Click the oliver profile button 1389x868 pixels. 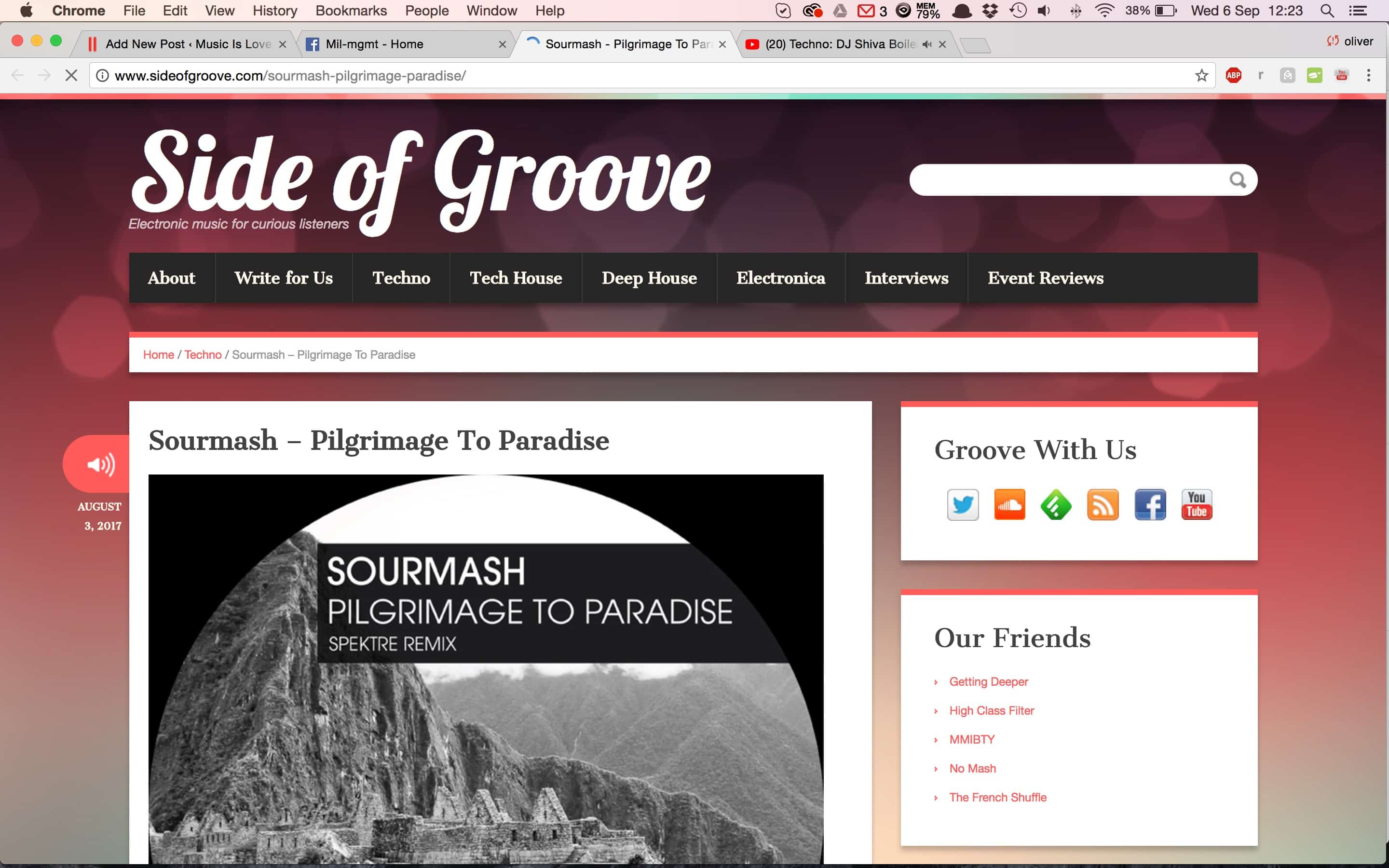[1350, 41]
